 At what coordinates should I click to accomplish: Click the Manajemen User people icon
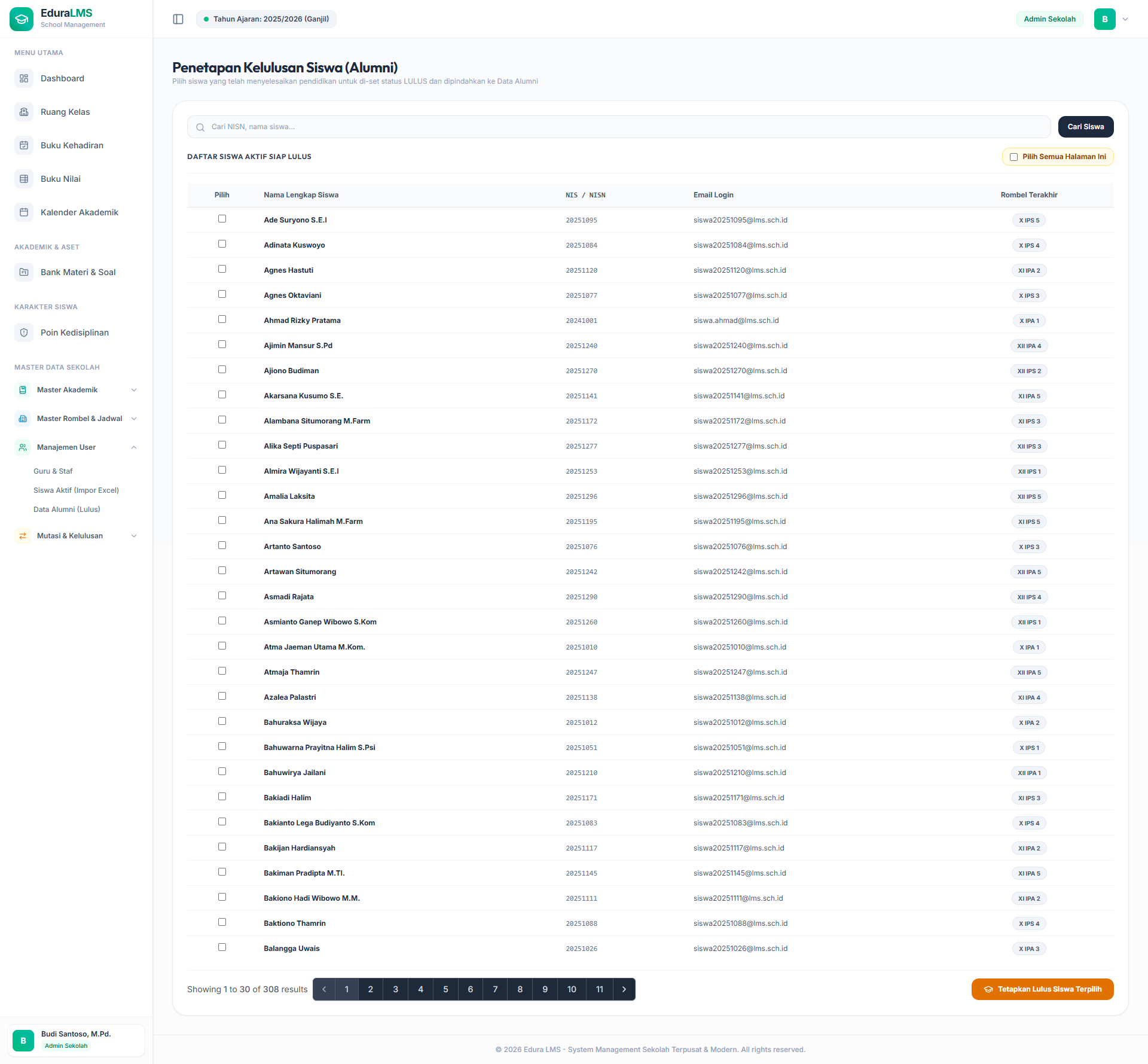(23, 447)
